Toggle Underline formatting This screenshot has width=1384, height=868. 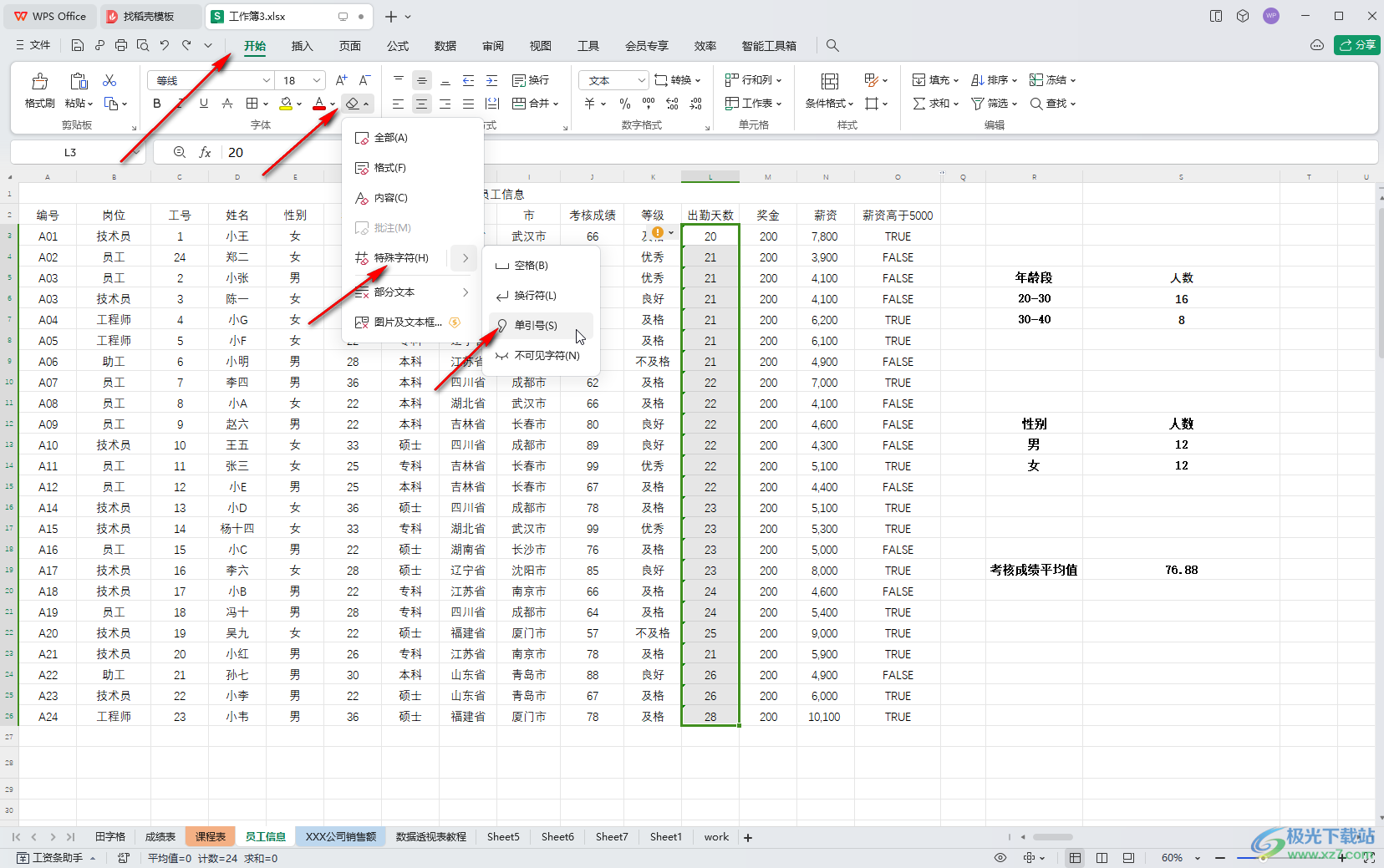[x=204, y=104]
